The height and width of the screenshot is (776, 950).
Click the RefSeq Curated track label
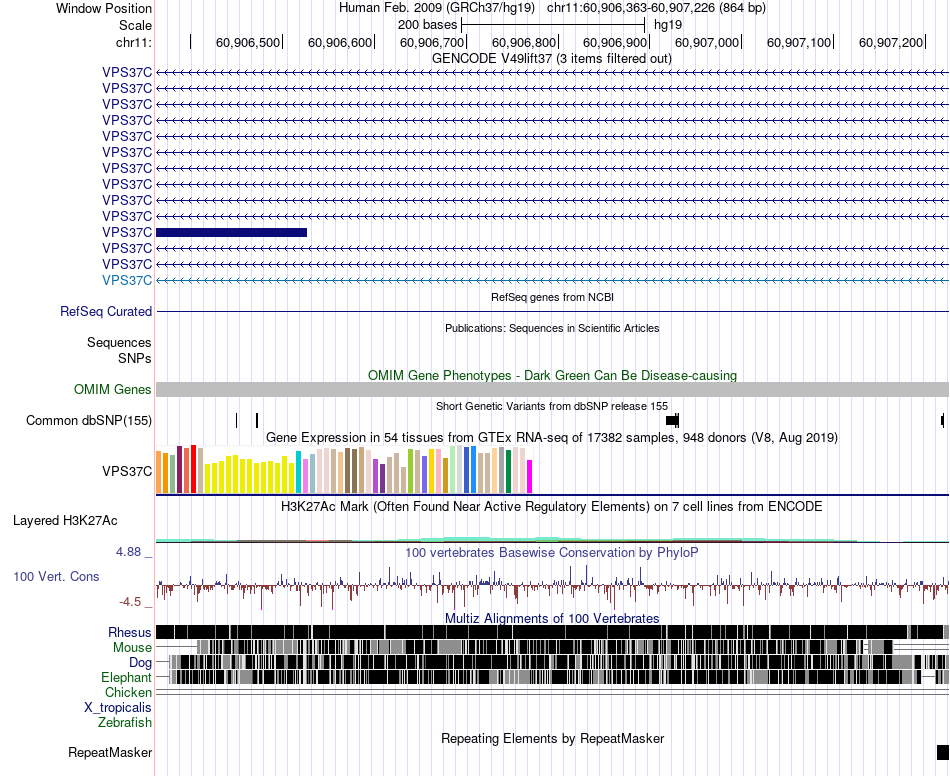106,311
